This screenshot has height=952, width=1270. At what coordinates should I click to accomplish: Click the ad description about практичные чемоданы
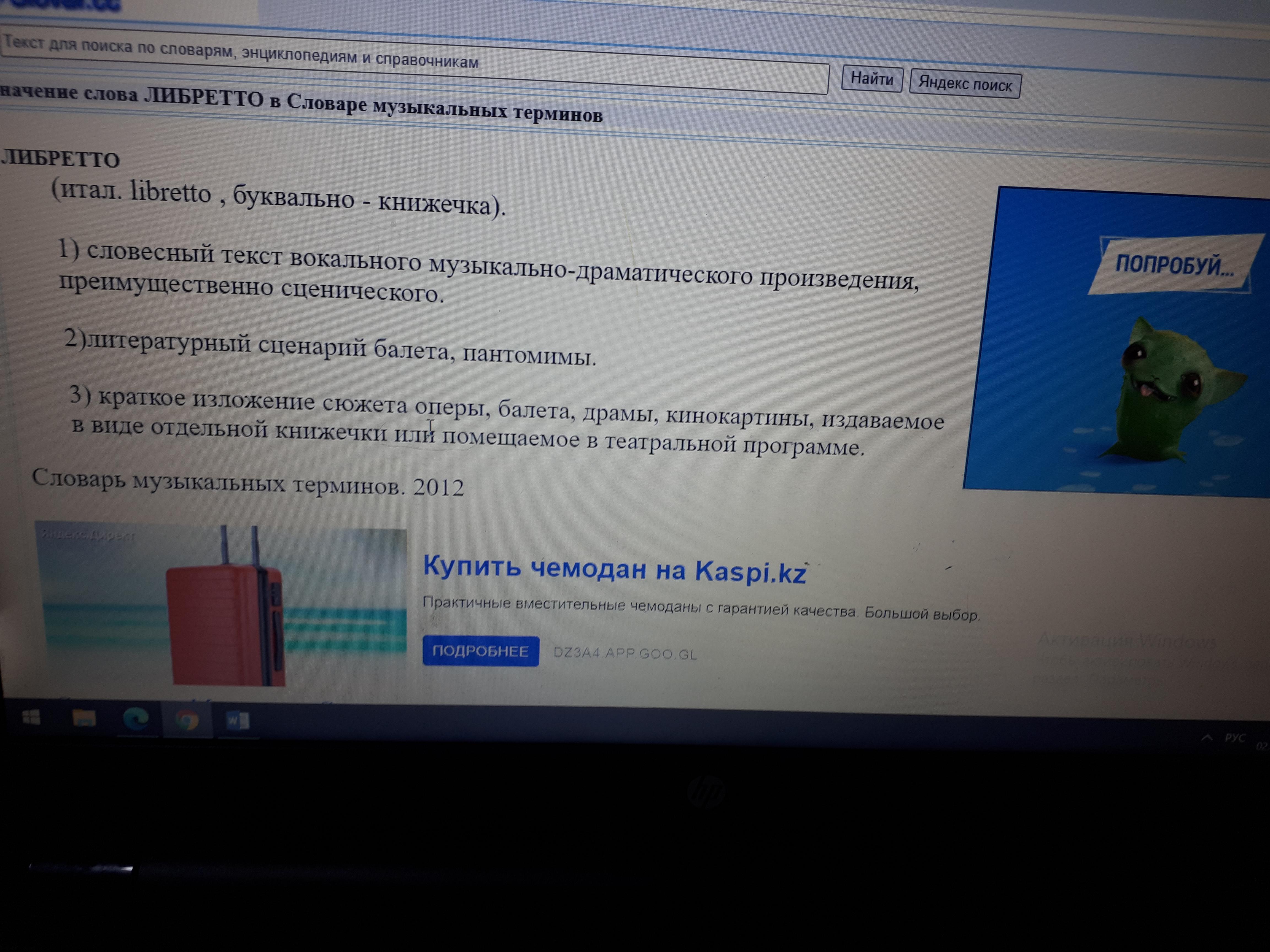pos(700,608)
